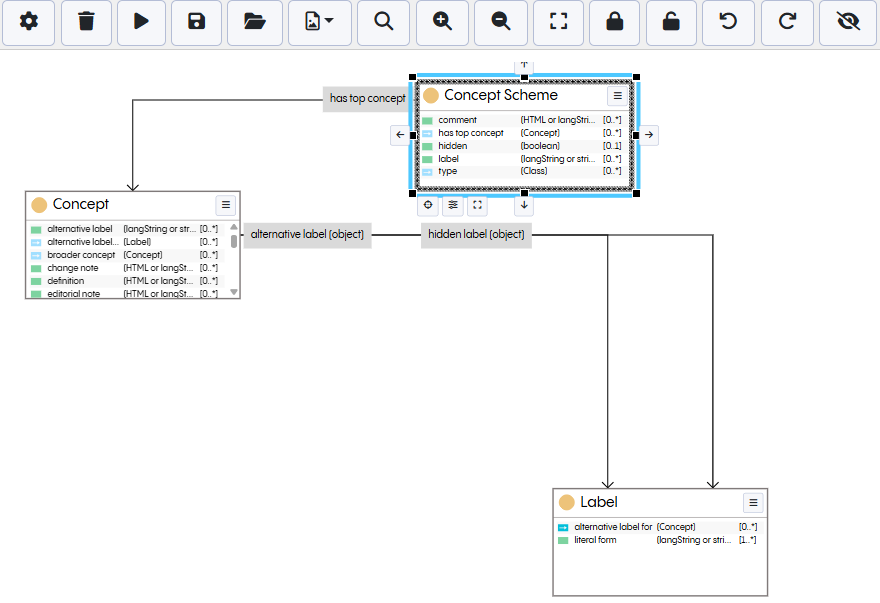Zoom out with the magnifier minus icon
The height and width of the screenshot is (603, 880).
pyautogui.click(x=501, y=22)
